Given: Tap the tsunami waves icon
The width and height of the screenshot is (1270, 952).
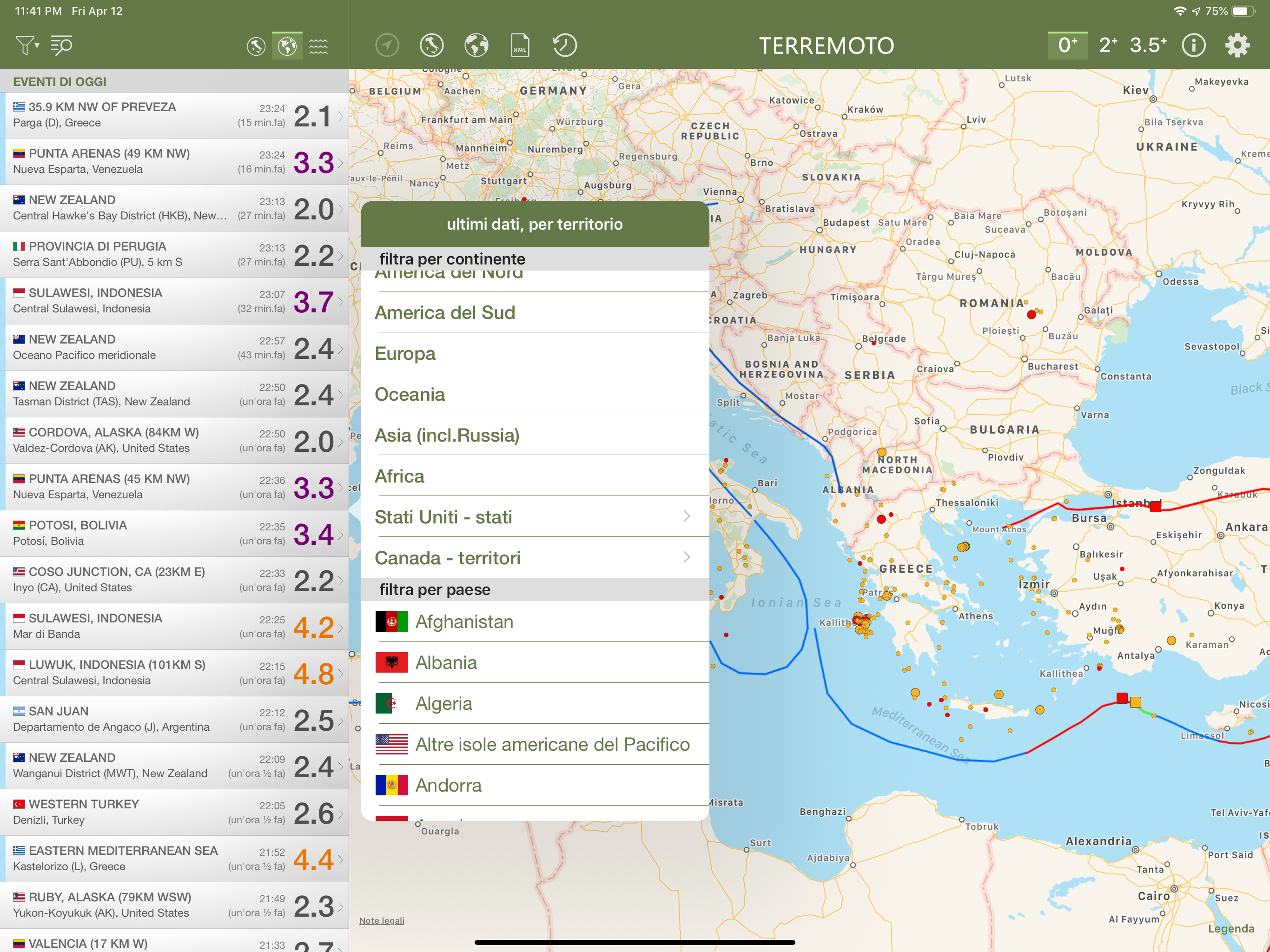Looking at the screenshot, I should click(318, 46).
